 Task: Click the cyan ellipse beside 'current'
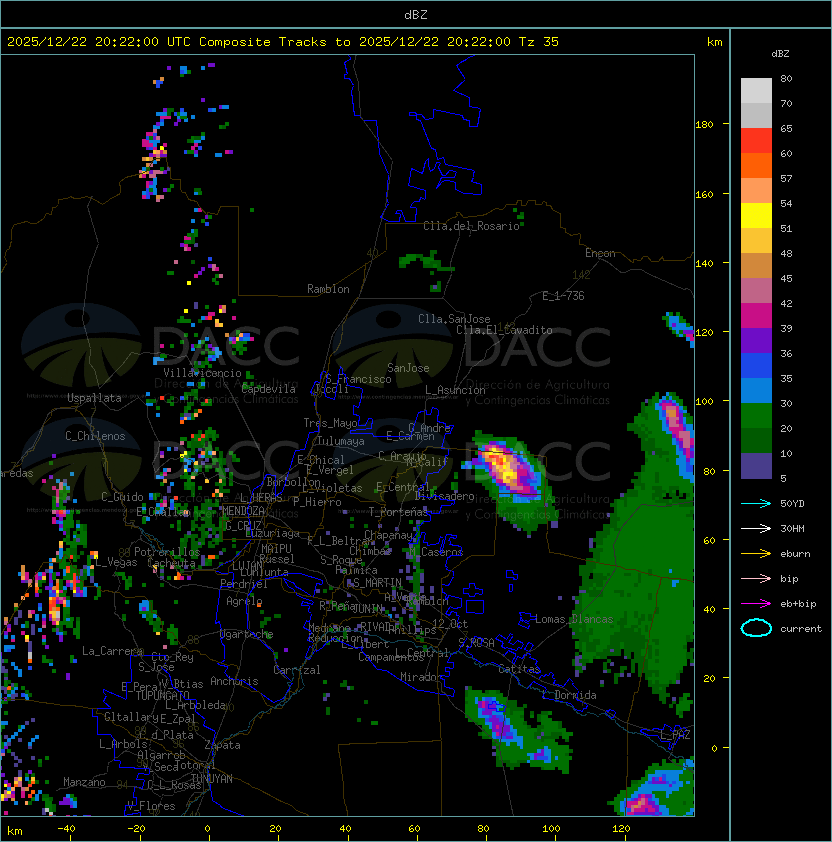coord(756,628)
